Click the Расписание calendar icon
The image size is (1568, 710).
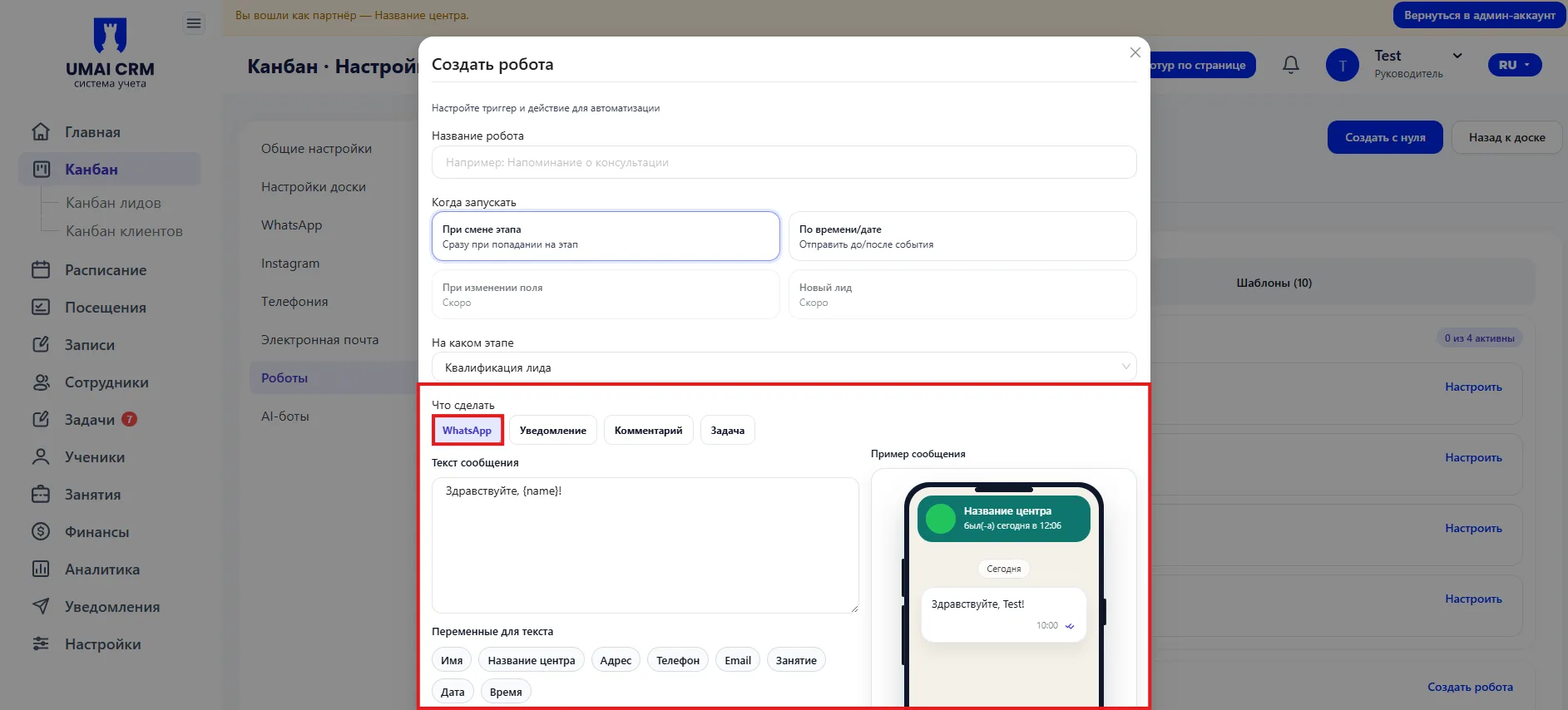point(41,270)
